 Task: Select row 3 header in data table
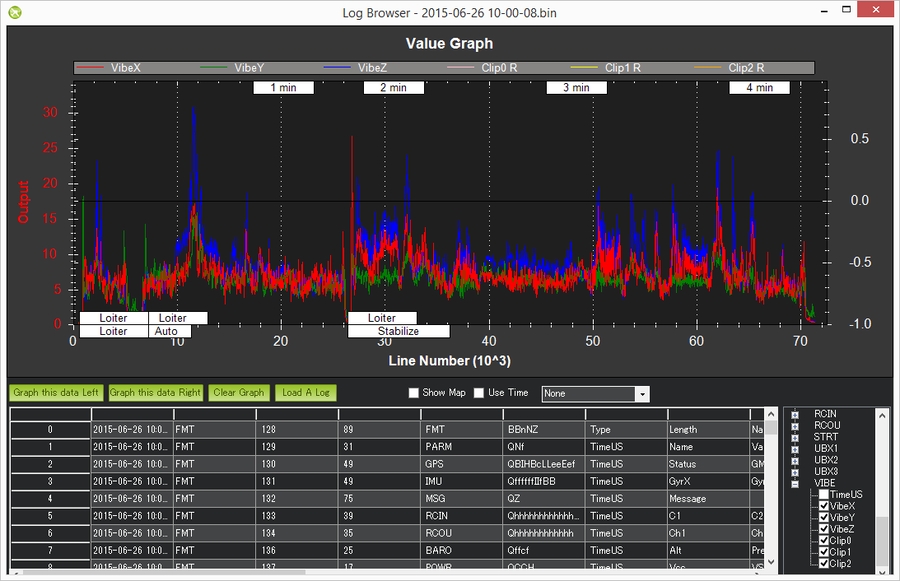(x=50, y=481)
